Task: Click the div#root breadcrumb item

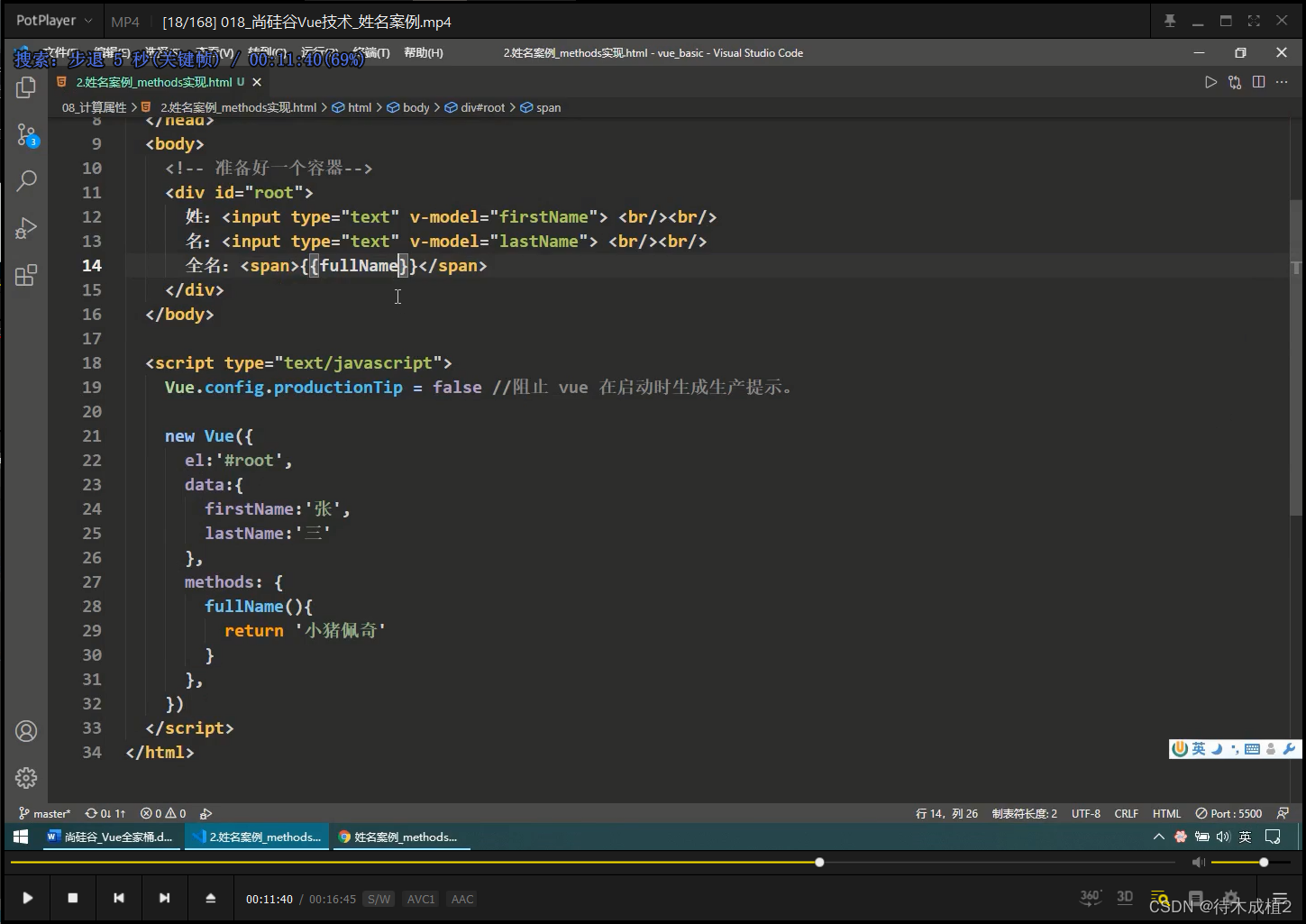Action: (x=475, y=107)
